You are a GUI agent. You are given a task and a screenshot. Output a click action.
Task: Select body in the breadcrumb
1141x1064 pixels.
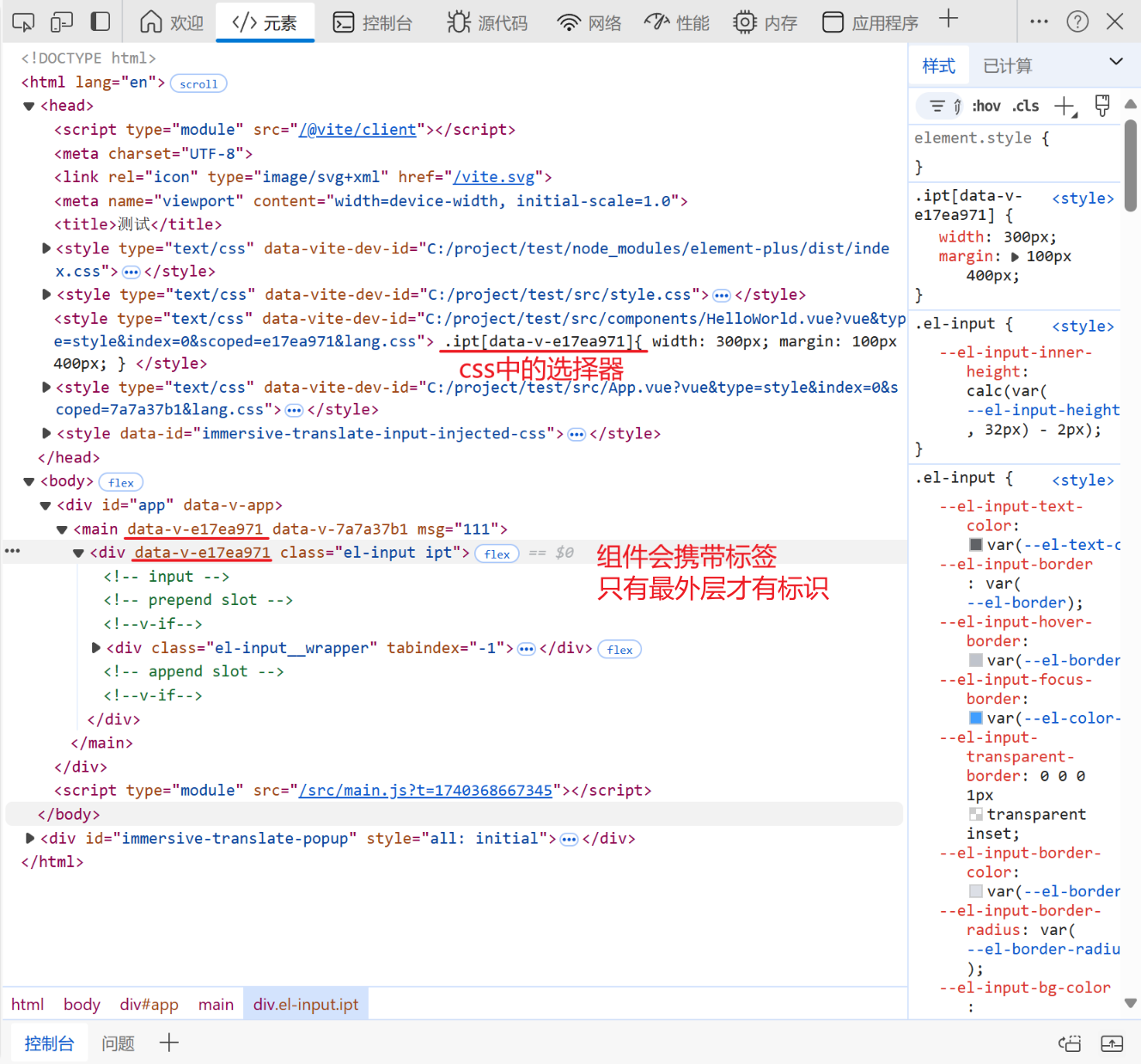[x=82, y=1005]
